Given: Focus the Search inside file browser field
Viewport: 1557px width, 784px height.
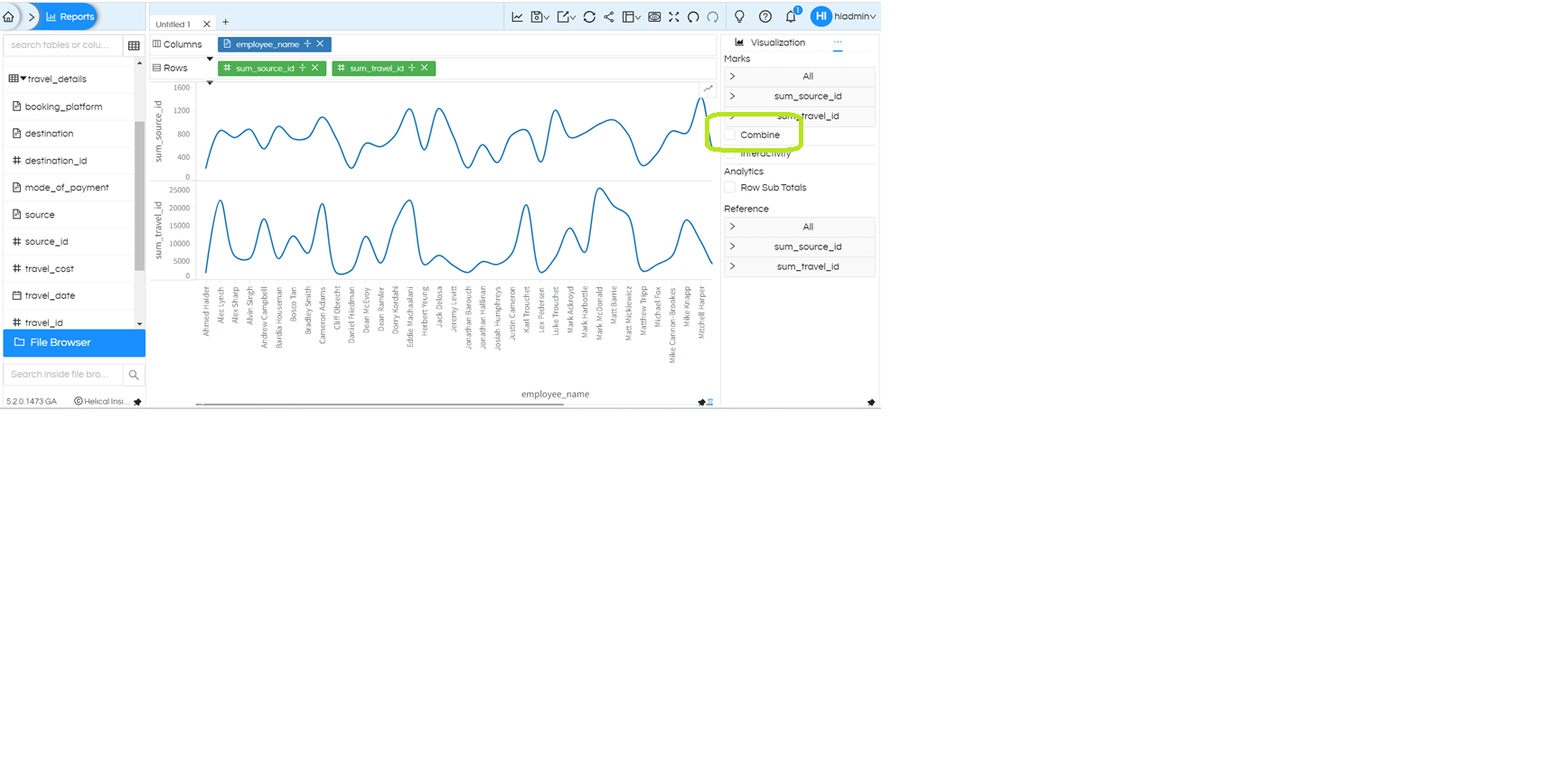Looking at the screenshot, I should 63,375.
